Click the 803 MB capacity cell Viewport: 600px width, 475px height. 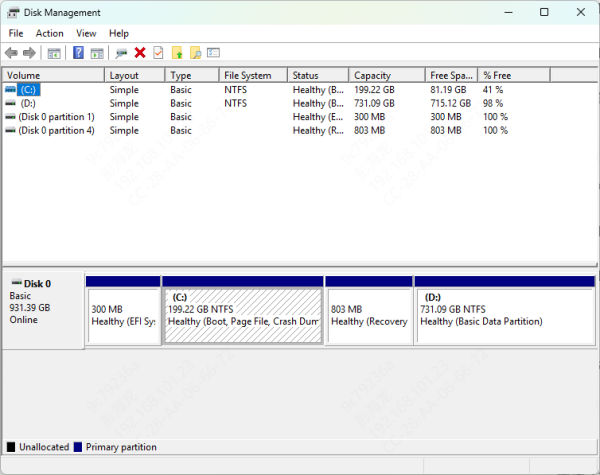pos(369,131)
